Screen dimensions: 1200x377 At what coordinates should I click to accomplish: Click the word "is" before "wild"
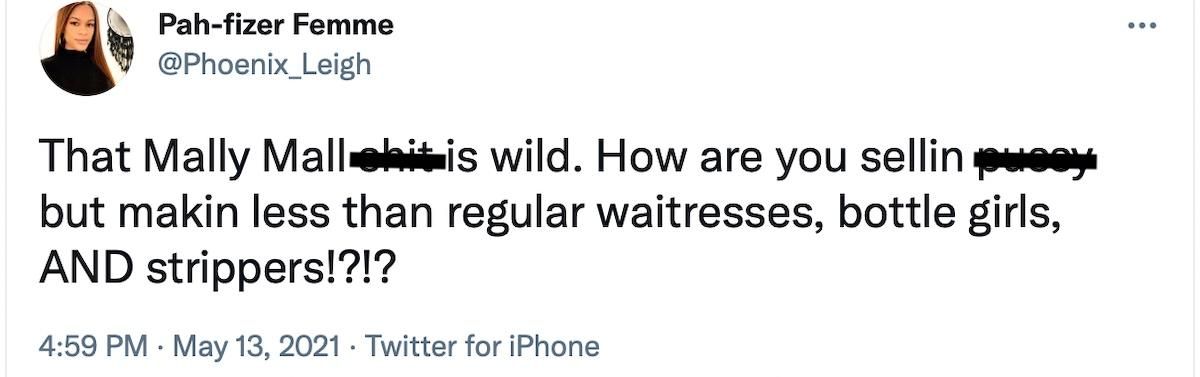tap(463, 159)
